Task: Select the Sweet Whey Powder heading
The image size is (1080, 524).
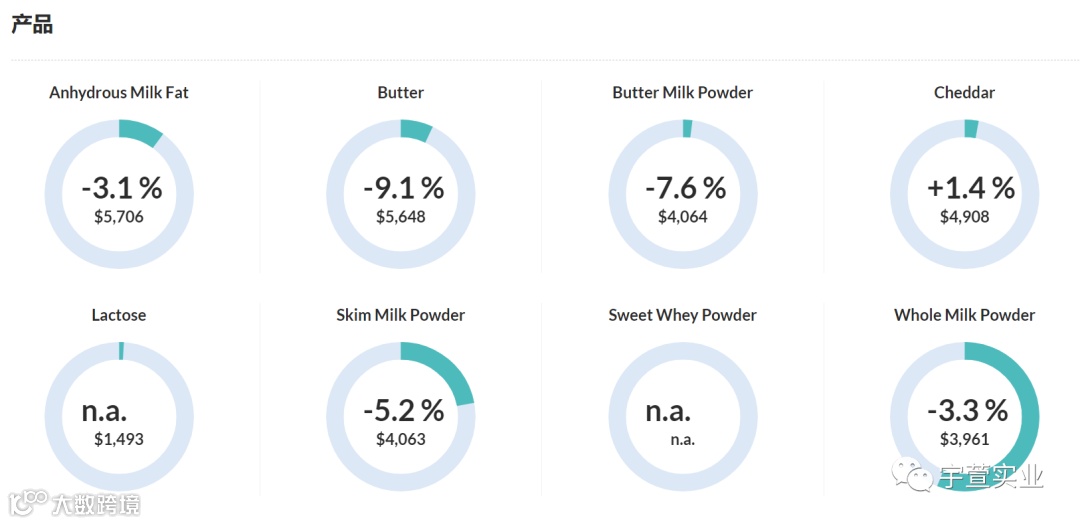Action: click(x=682, y=315)
